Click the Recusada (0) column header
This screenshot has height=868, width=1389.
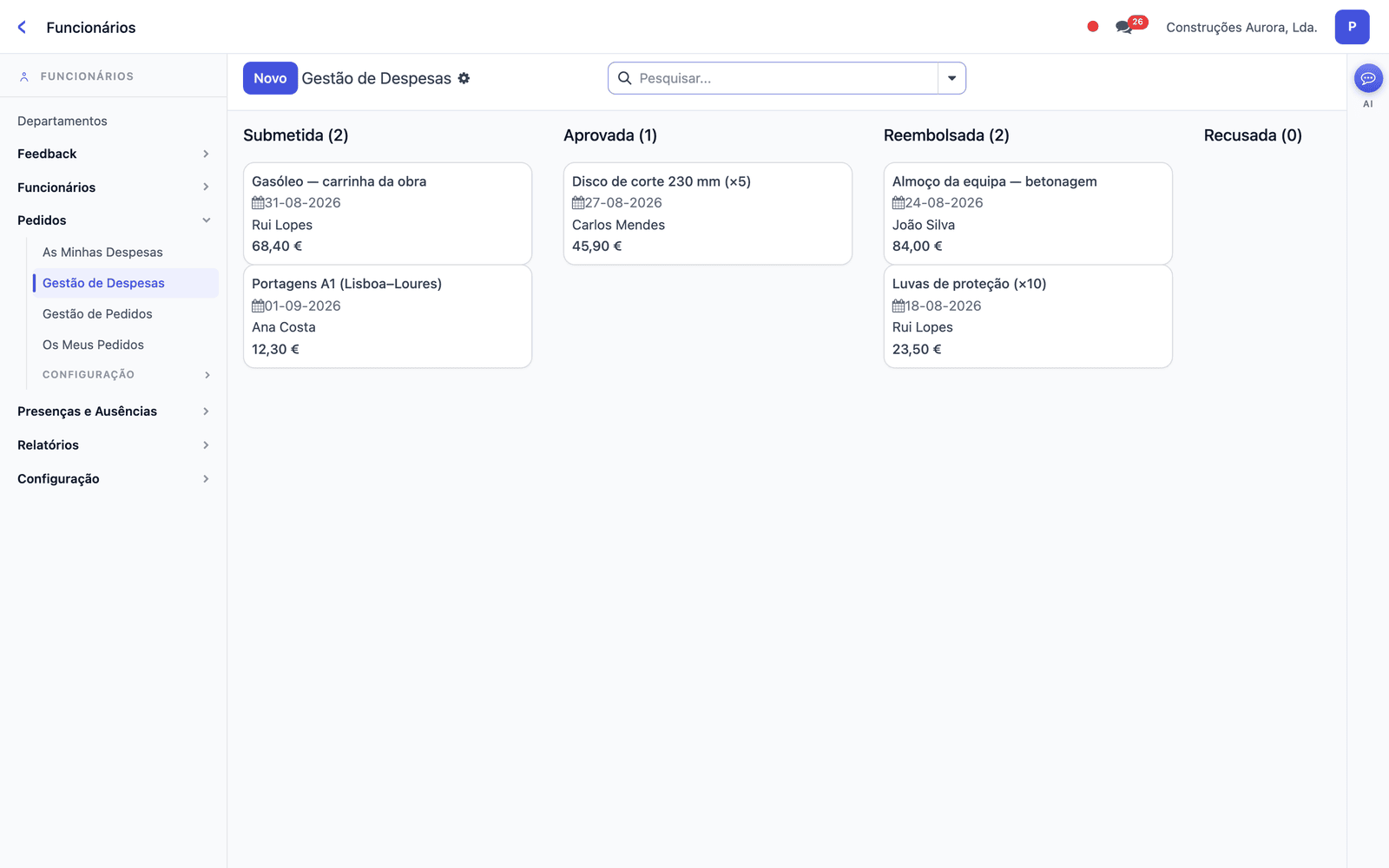tap(1253, 135)
